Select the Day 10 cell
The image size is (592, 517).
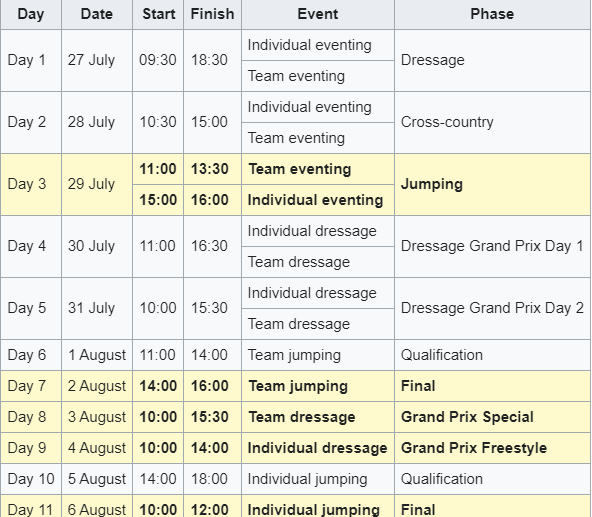(x=31, y=479)
